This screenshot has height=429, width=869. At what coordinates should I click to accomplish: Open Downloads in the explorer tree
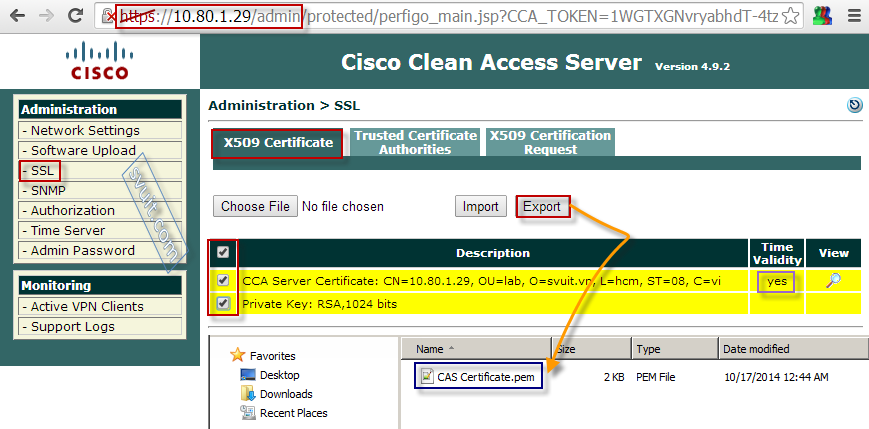[286, 394]
